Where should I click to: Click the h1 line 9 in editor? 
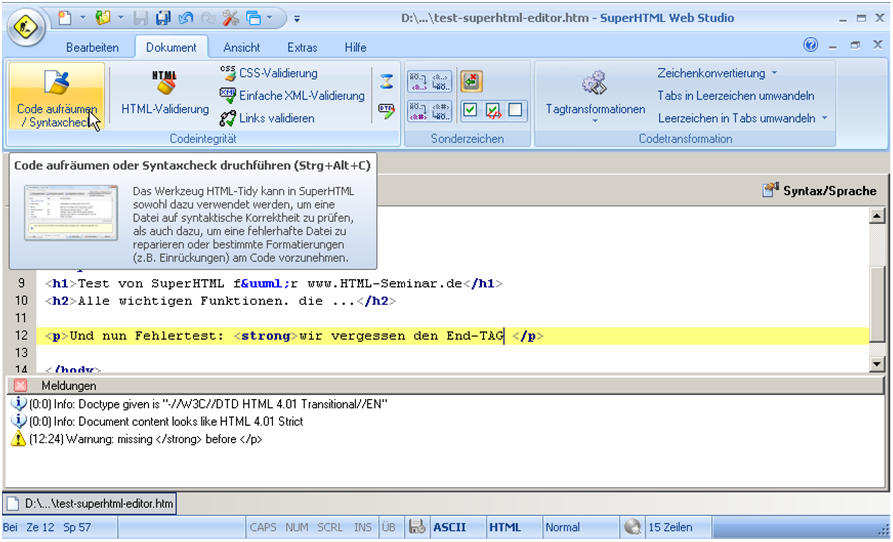point(273,284)
